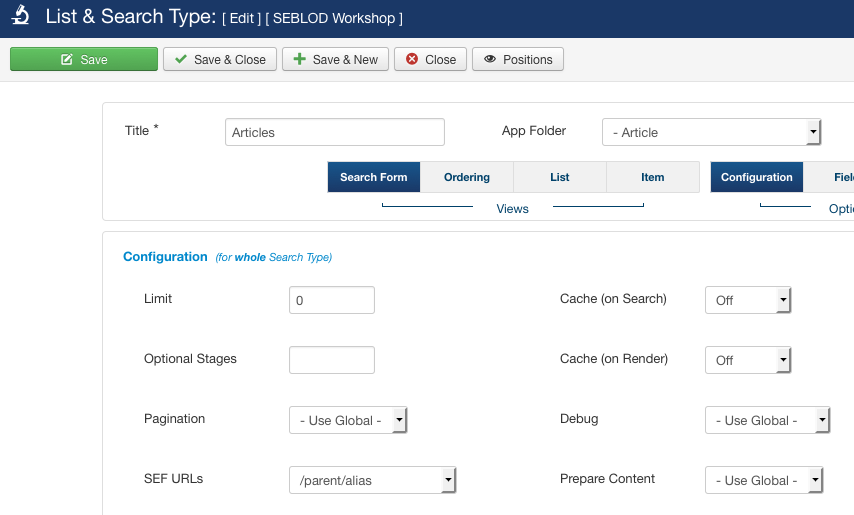Viewport: 854px width, 515px height.
Task: Select the cut-off Fields tab
Action: tap(829, 177)
